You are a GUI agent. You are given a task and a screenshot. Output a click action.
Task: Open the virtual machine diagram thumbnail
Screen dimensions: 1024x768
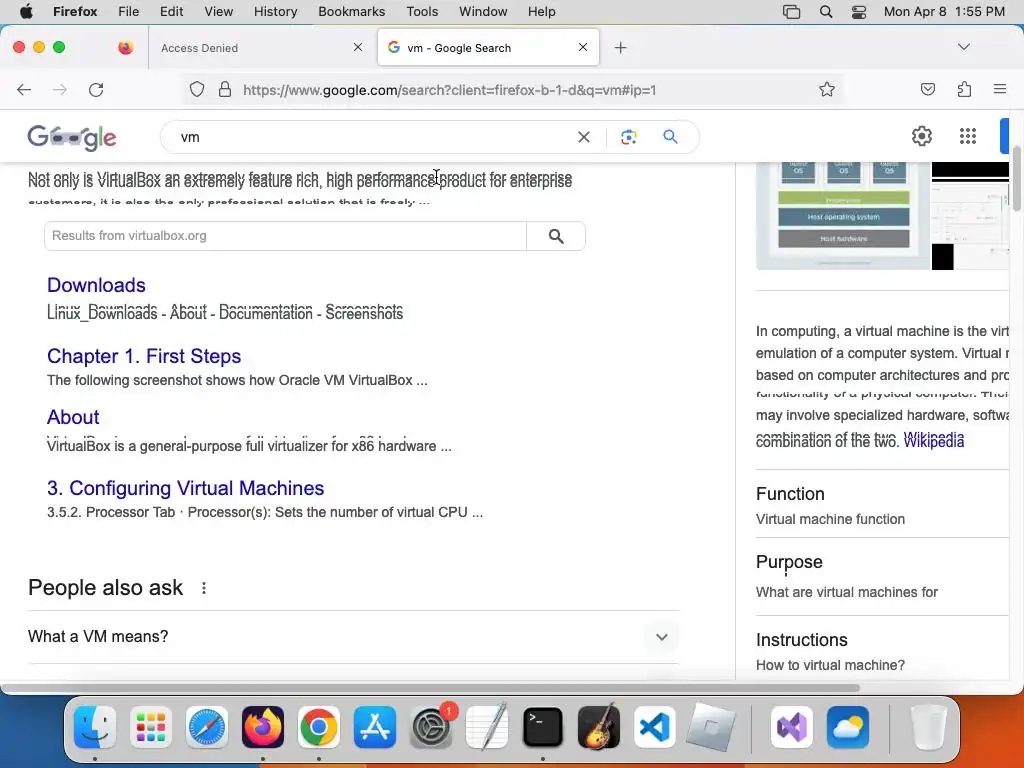[x=843, y=216]
